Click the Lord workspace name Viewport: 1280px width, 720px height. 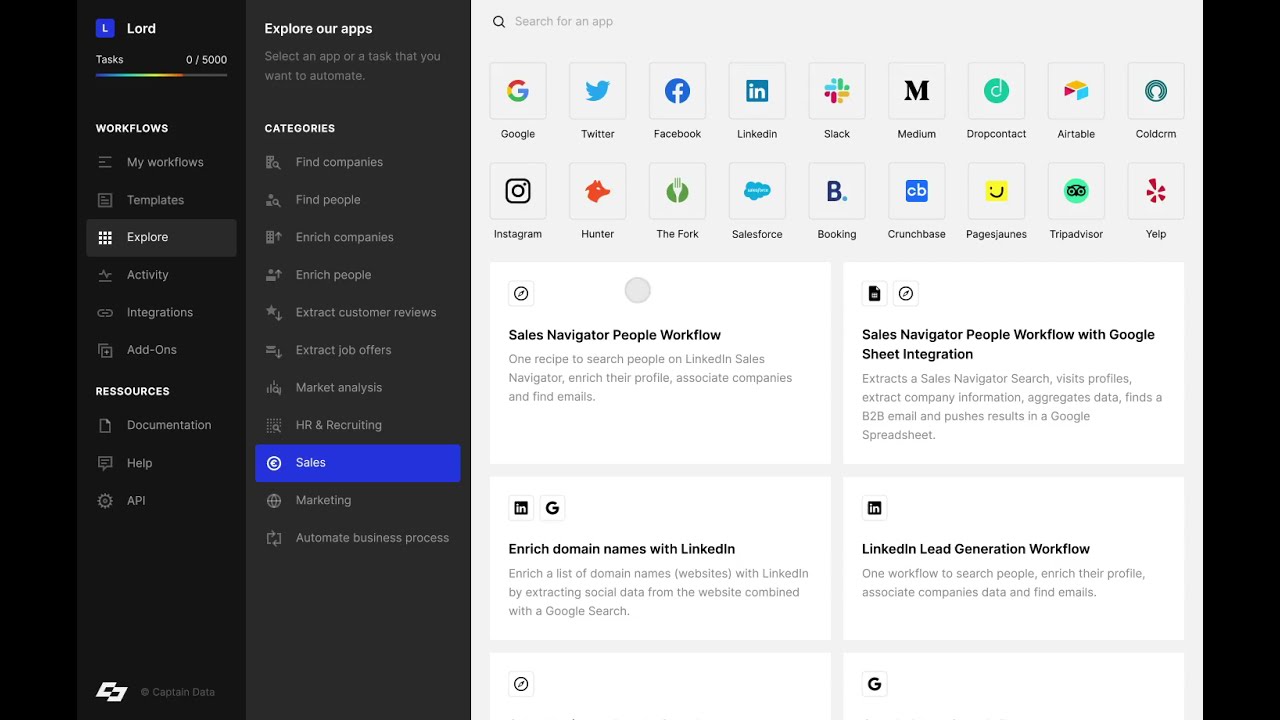click(141, 28)
